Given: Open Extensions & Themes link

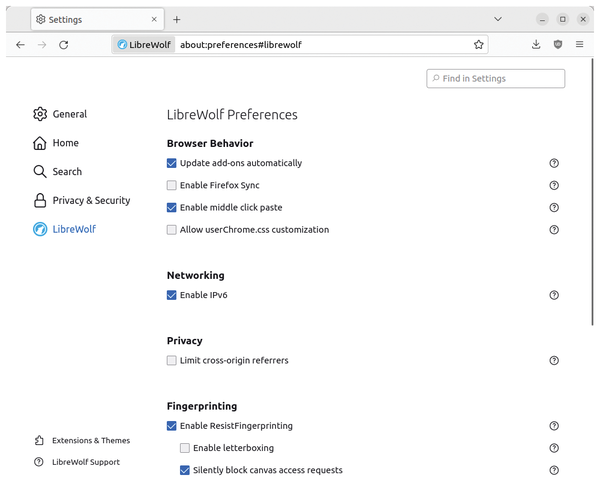Looking at the screenshot, I should point(82,441).
